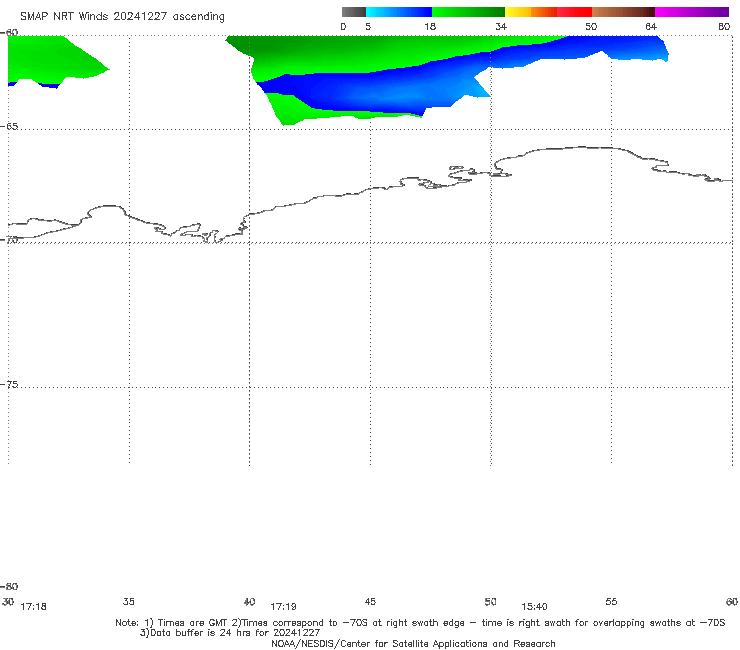Click the color bar label '34'
Viewport: 740px width, 650px height.
point(501,27)
